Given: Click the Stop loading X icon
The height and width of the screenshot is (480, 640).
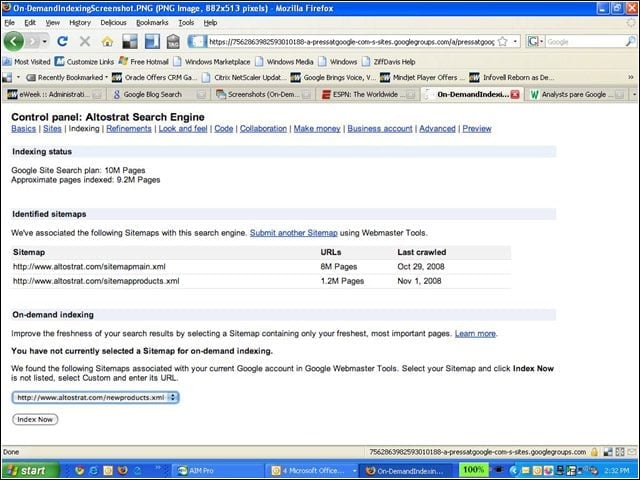Looking at the screenshot, I should click(85, 41).
